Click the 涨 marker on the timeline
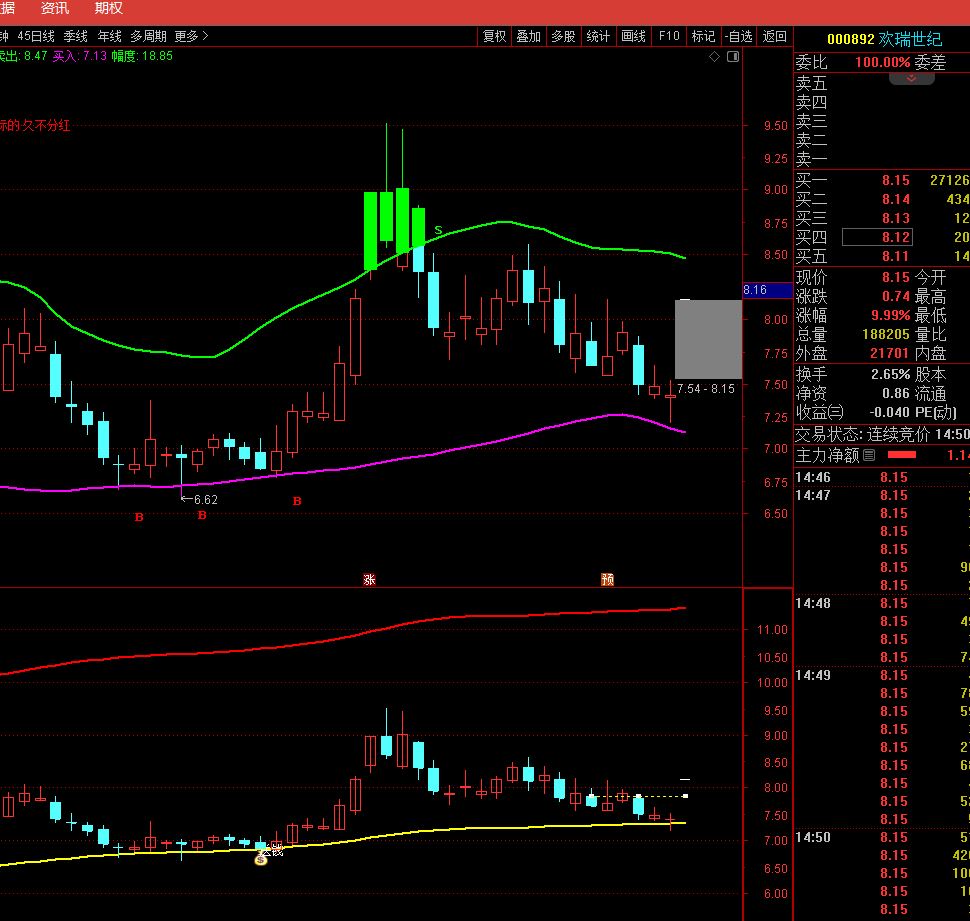Viewport: 970px width, 921px height. pyautogui.click(x=369, y=580)
